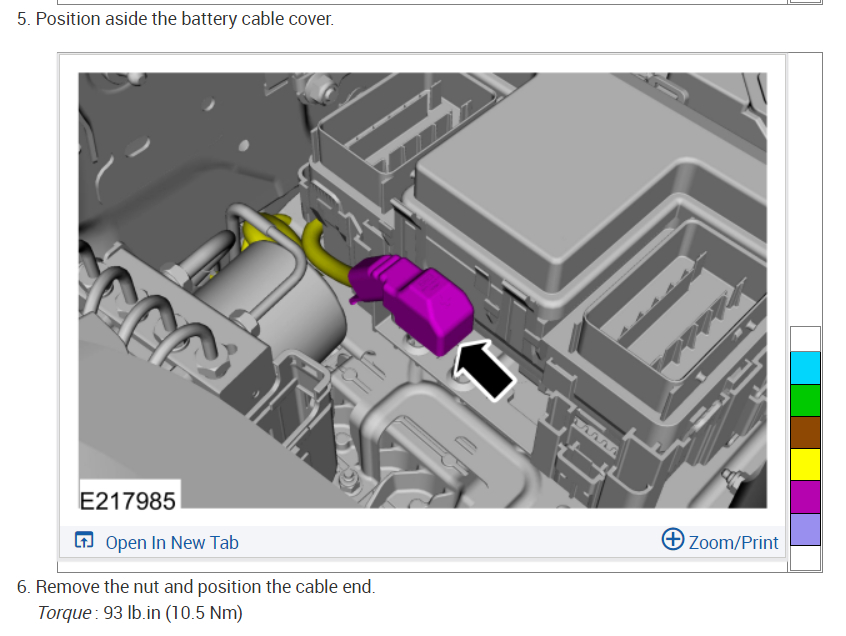Select the top white color swatch

tap(805, 338)
